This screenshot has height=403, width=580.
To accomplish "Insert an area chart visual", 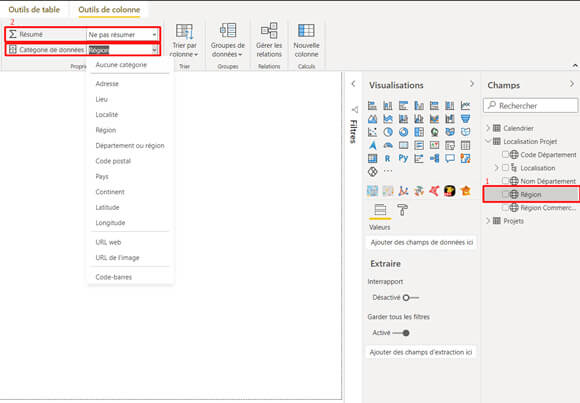I will [372, 119].
